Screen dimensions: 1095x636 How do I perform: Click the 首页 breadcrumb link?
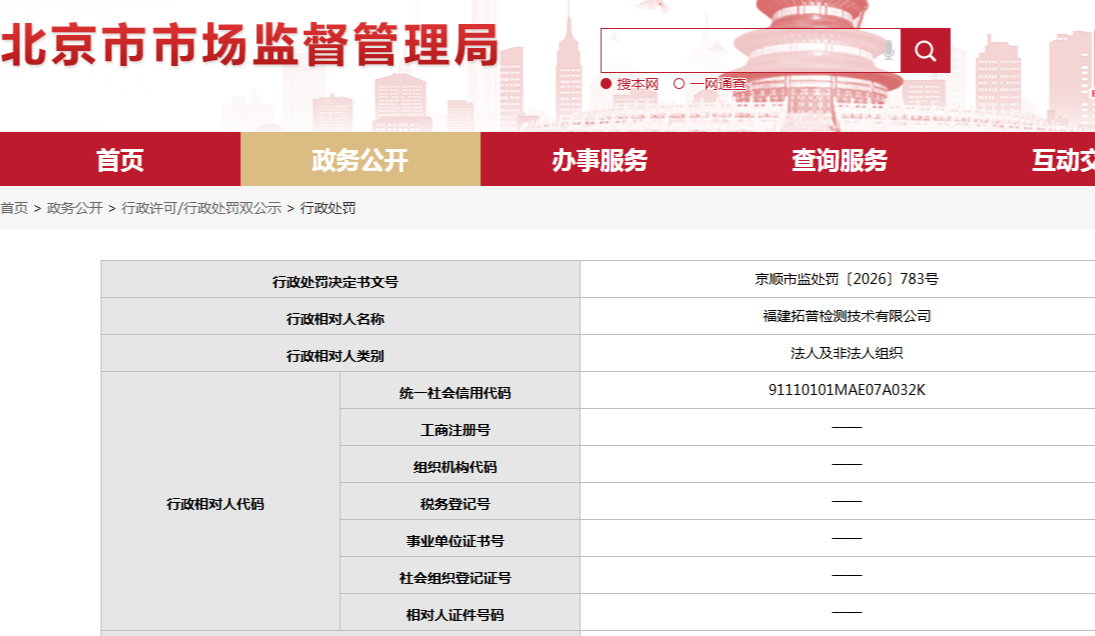pyautogui.click(x=14, y=208)
